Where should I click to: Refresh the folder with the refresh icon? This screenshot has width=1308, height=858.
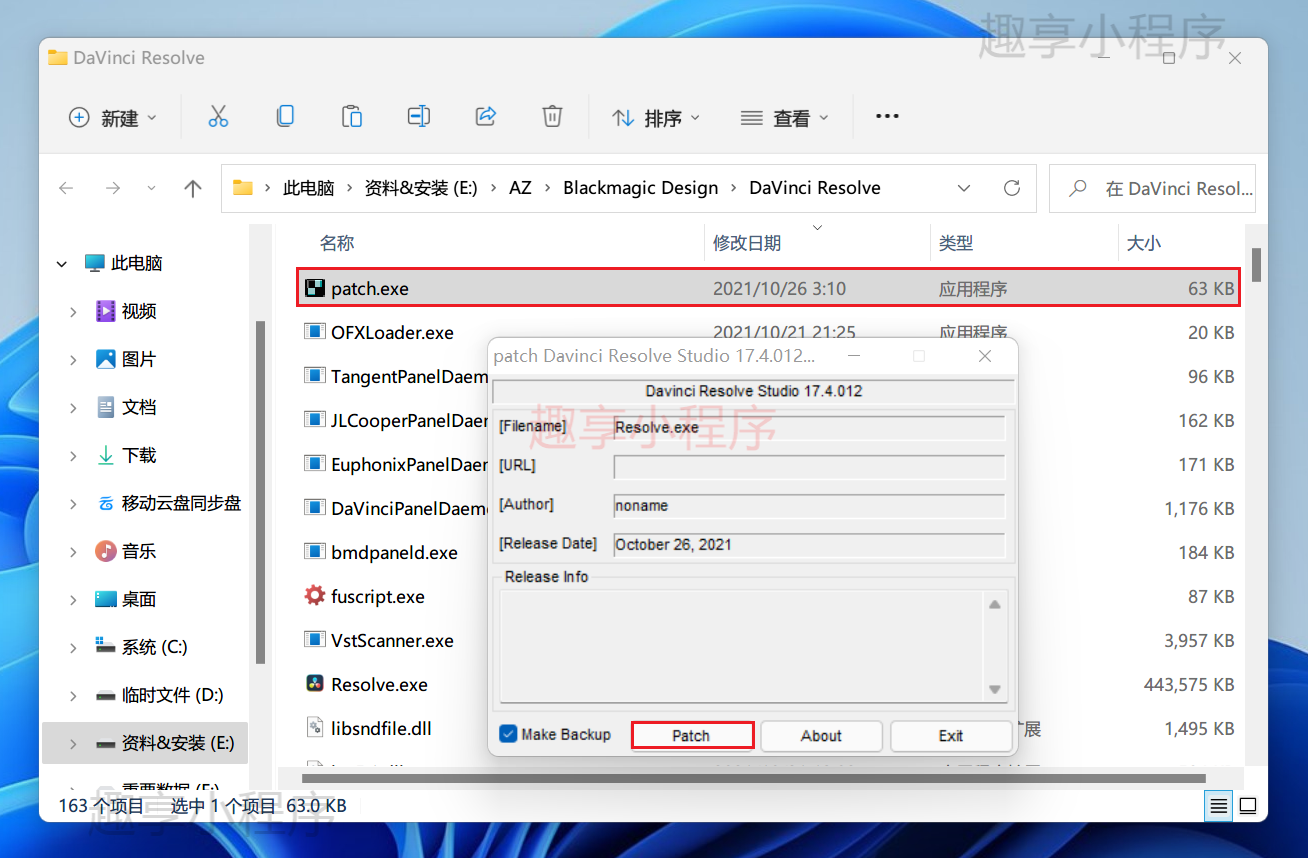(1012, 188)
